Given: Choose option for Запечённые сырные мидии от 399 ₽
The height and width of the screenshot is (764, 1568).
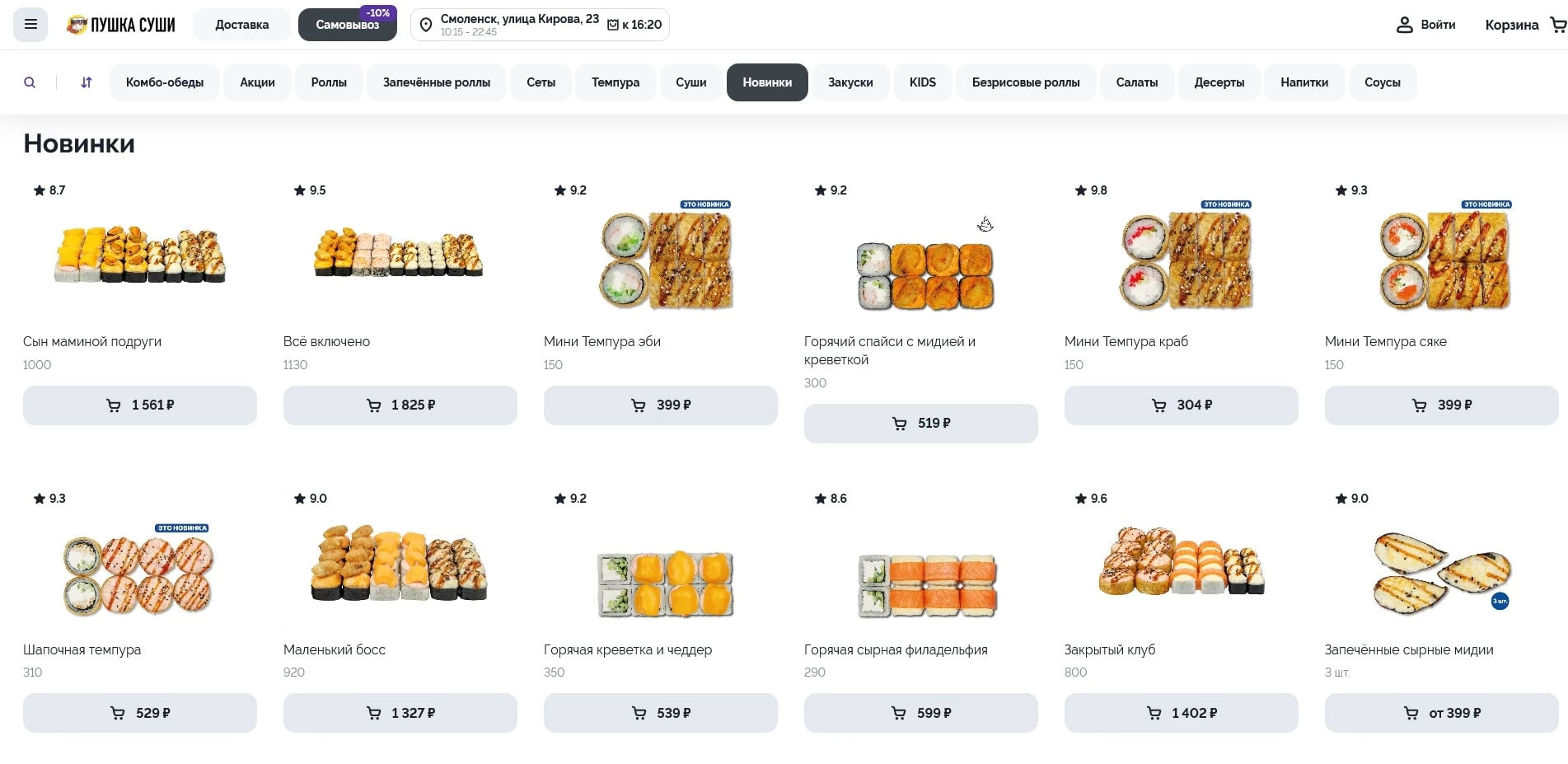Looking at the screenshot, I should (x=1441, y=713).
